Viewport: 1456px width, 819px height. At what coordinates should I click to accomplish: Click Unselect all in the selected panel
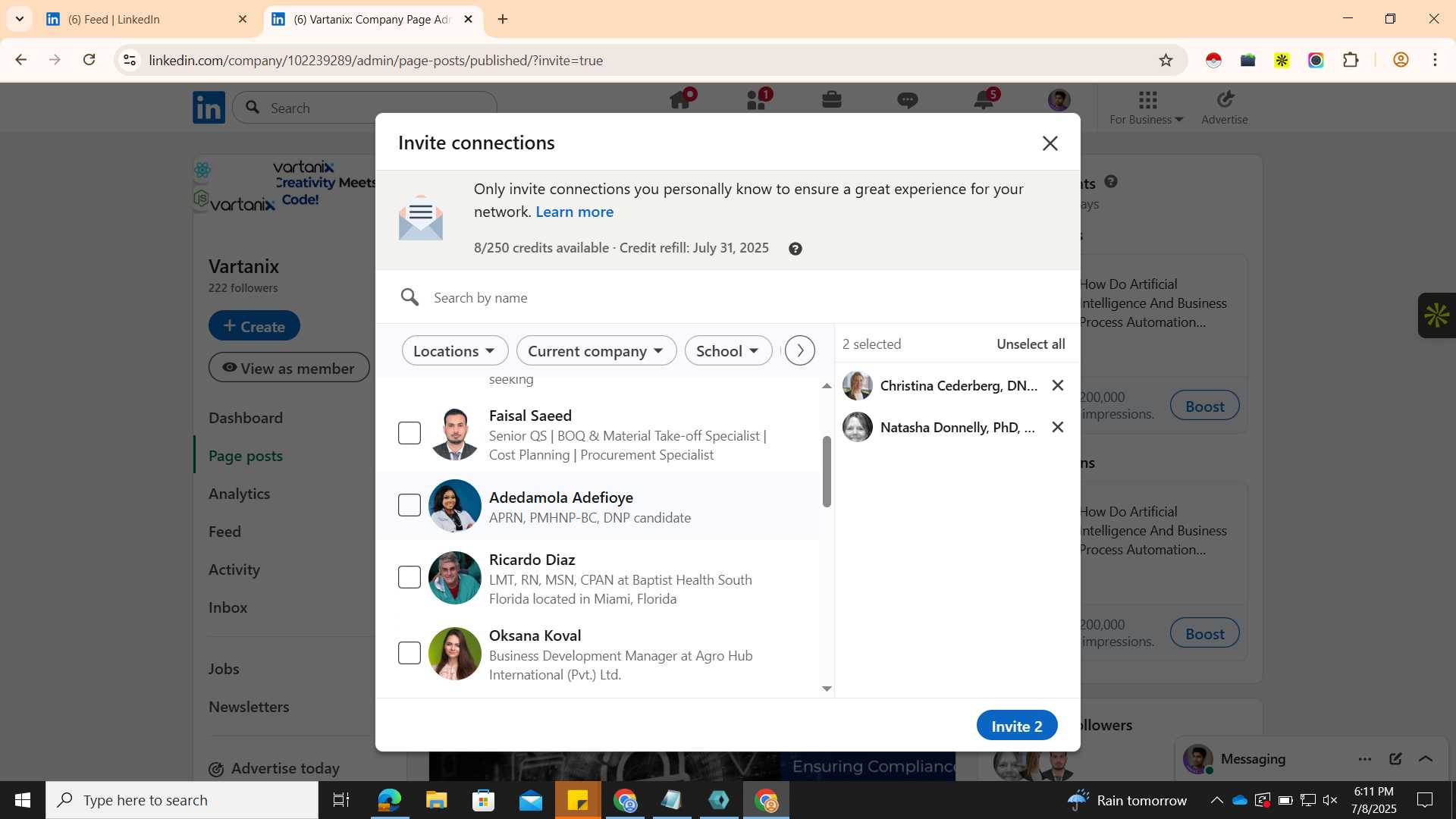[1031, 344]
